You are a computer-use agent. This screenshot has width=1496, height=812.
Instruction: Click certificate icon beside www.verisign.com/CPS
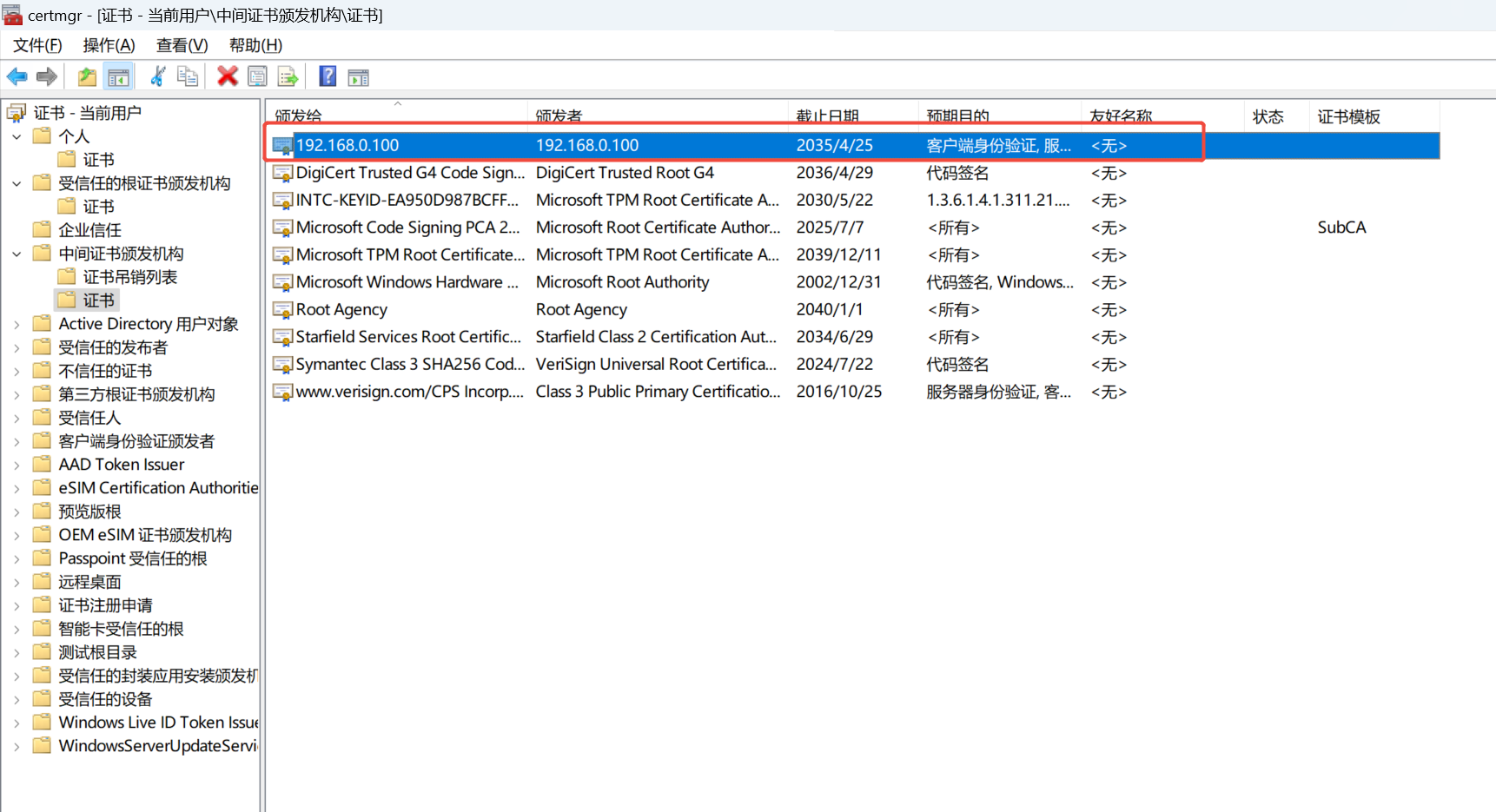[x=282, y=392]
